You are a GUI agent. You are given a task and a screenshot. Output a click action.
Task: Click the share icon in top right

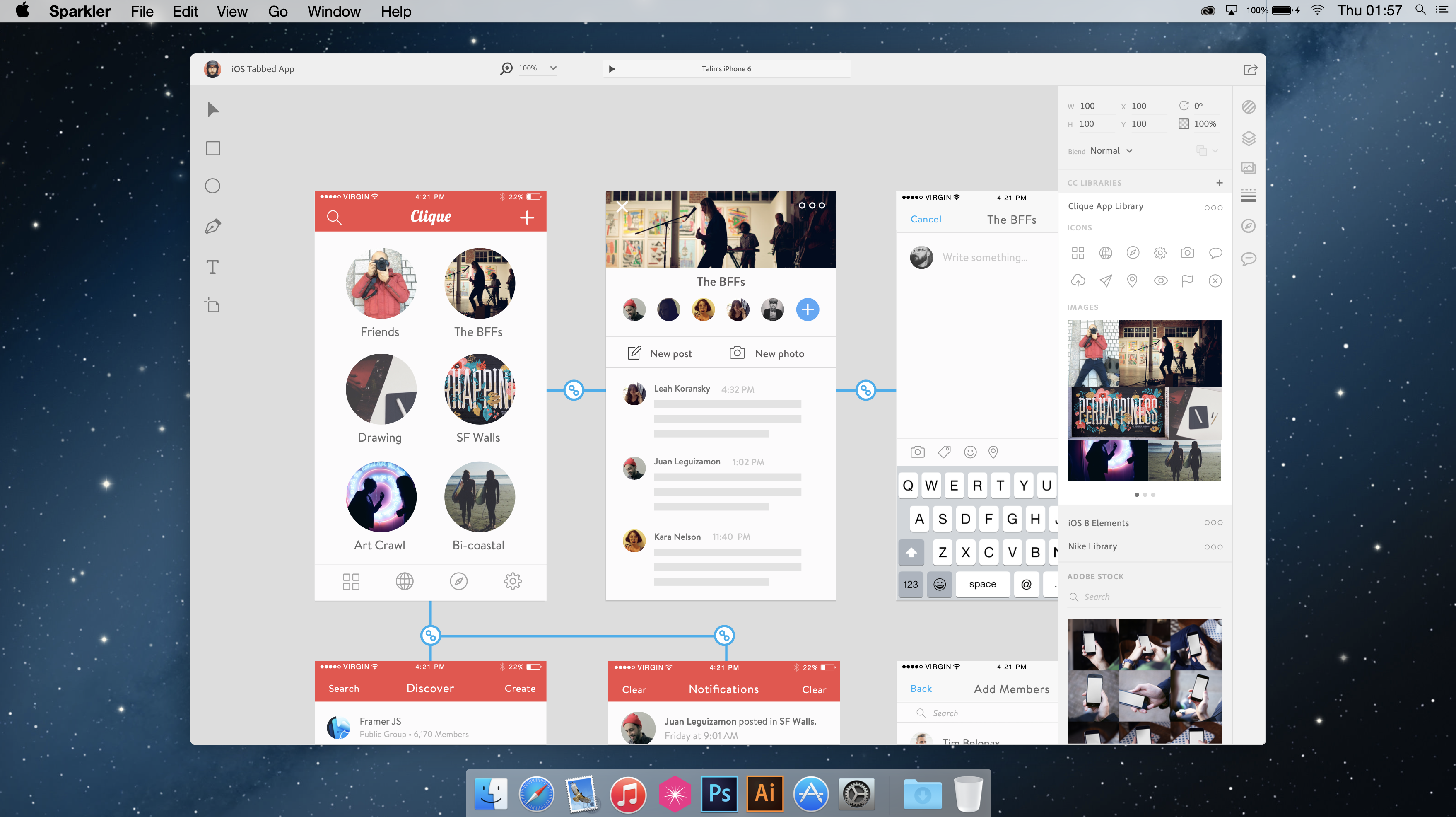tap(1250, 70)
